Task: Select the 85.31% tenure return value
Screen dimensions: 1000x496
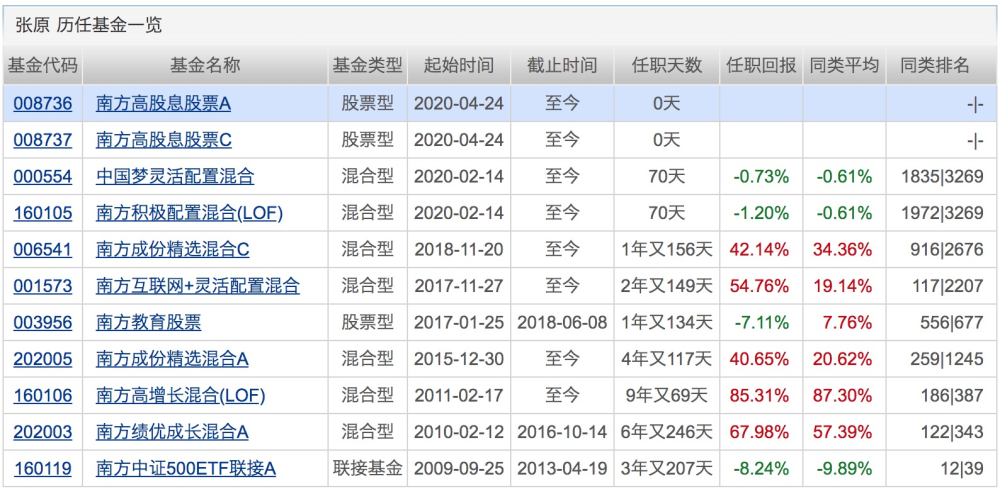Action: [x=761, y=396]
